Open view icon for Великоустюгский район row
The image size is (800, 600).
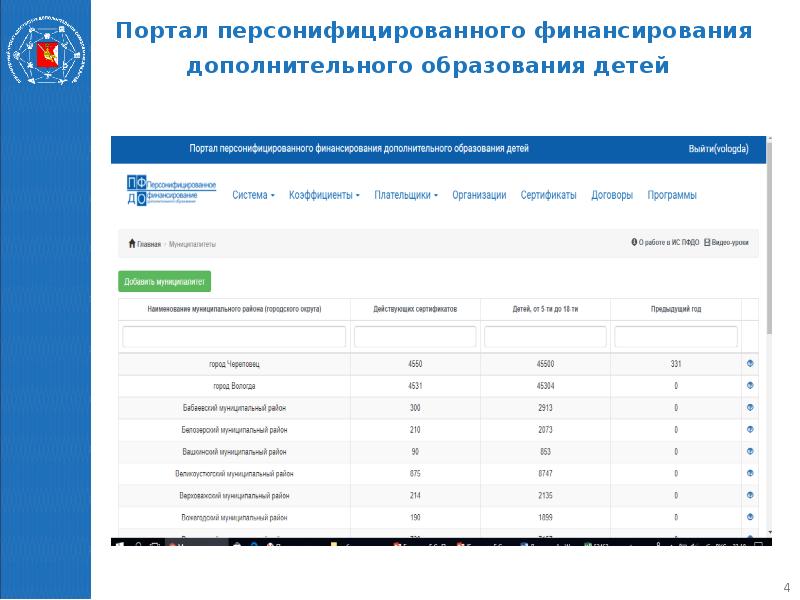tap(750, 474)
